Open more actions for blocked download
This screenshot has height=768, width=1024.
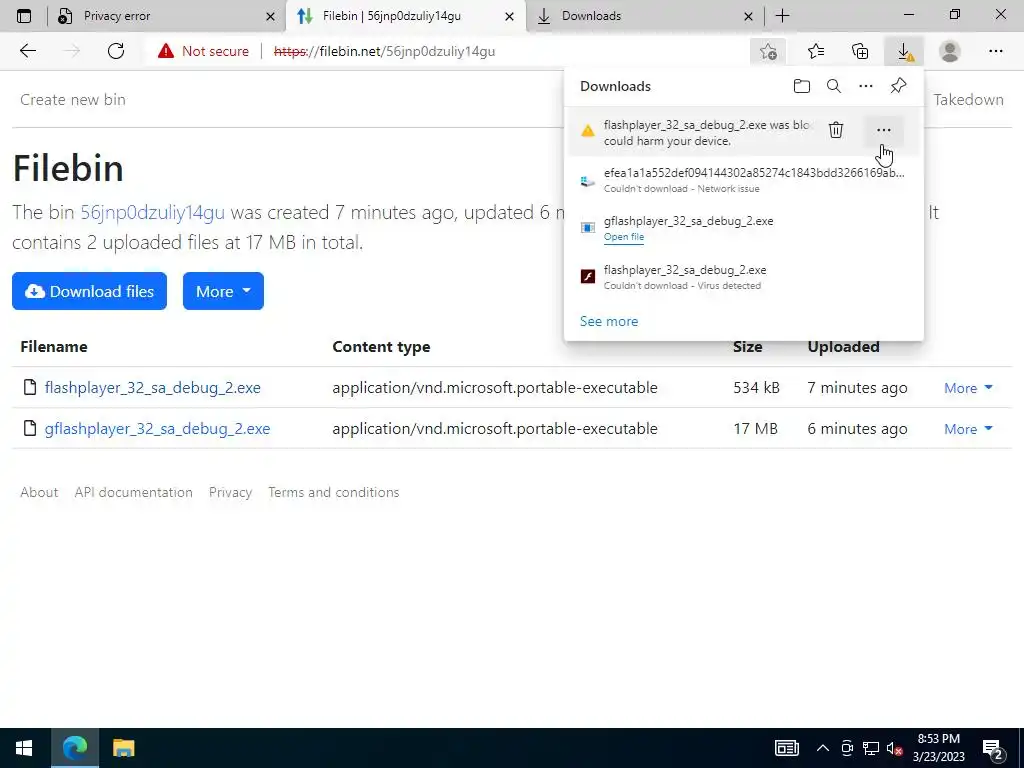click(x=884, y=130)
